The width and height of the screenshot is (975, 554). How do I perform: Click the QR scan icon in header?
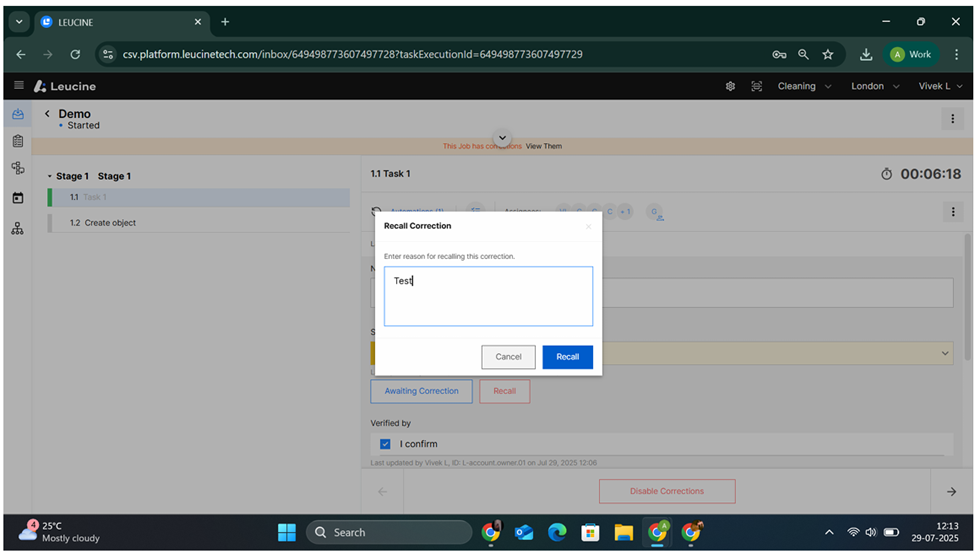[x=756, y=86]
